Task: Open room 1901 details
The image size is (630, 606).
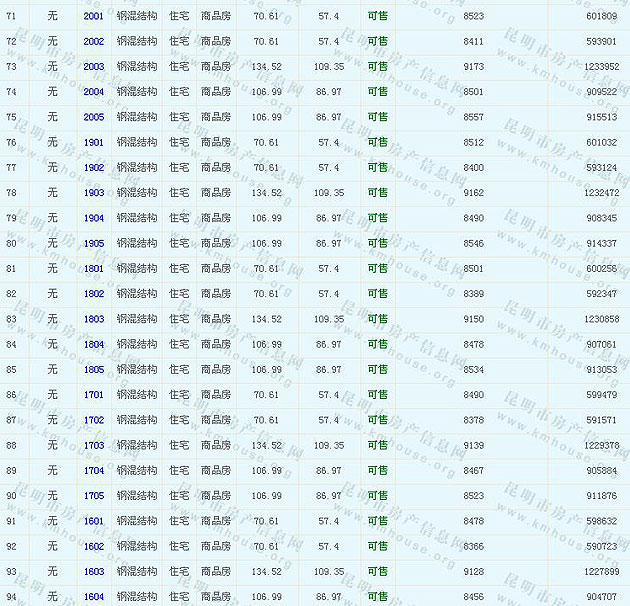Action: 93,142
